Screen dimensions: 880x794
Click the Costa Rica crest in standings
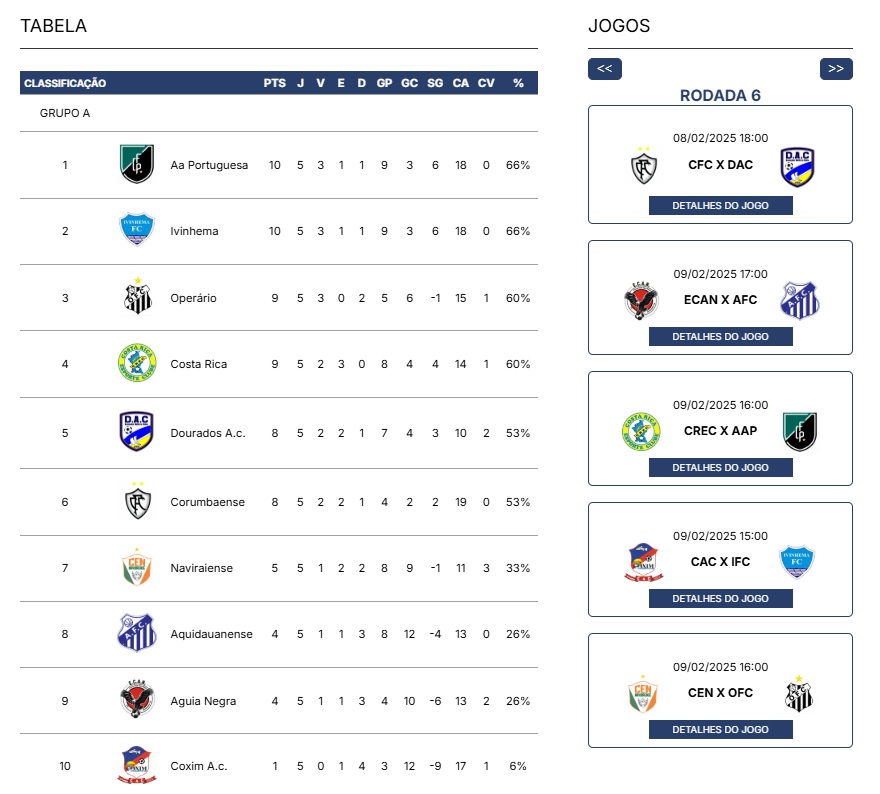point(137,363)
